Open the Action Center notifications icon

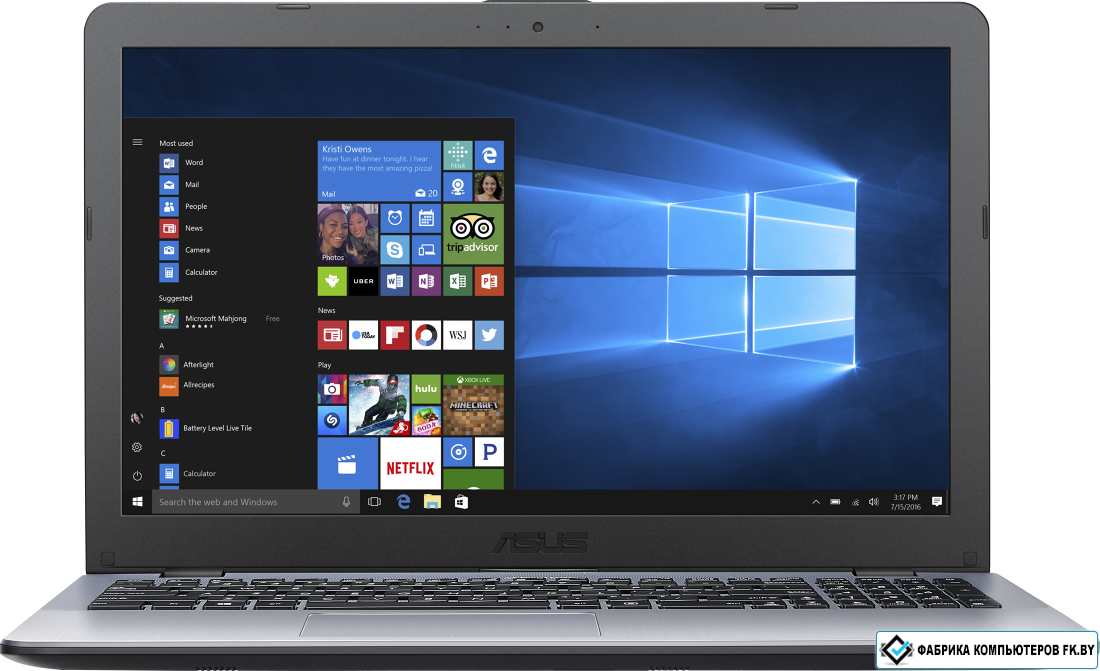tap(937, 502)
